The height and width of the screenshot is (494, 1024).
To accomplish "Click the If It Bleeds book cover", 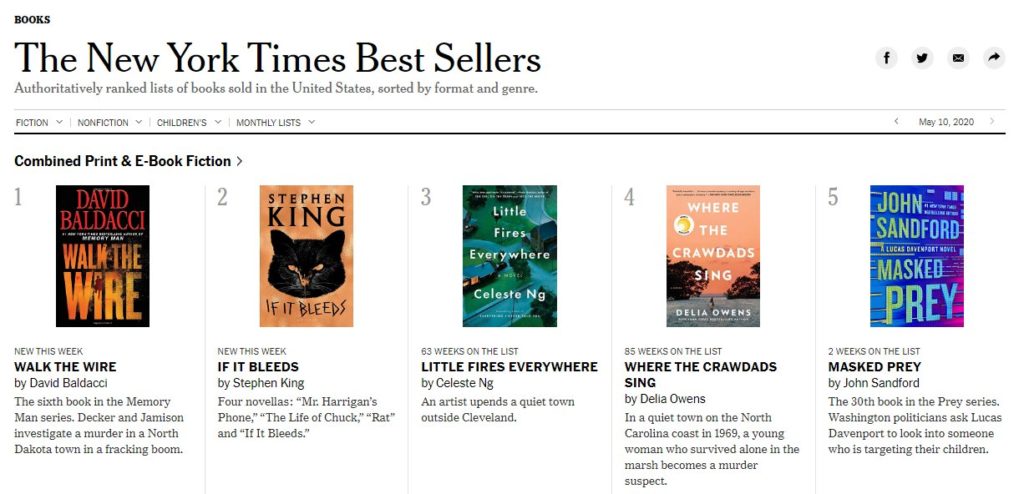I will [306, 256].
